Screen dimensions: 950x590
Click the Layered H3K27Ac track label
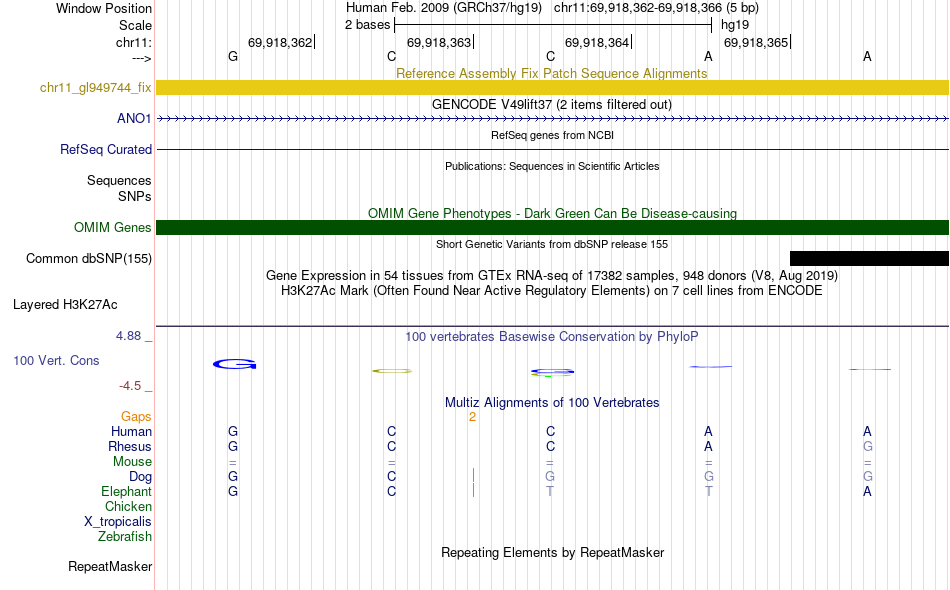tap(65, 305)
